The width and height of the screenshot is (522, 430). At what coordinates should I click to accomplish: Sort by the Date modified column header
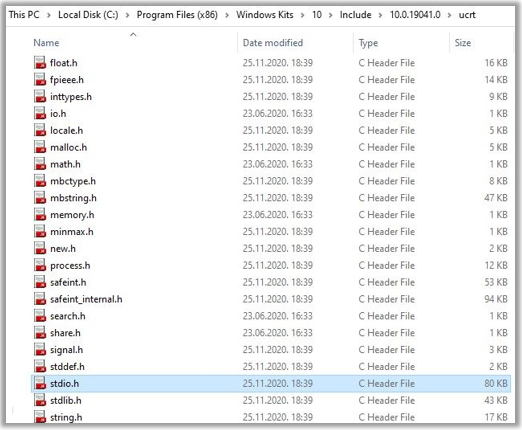273,43
